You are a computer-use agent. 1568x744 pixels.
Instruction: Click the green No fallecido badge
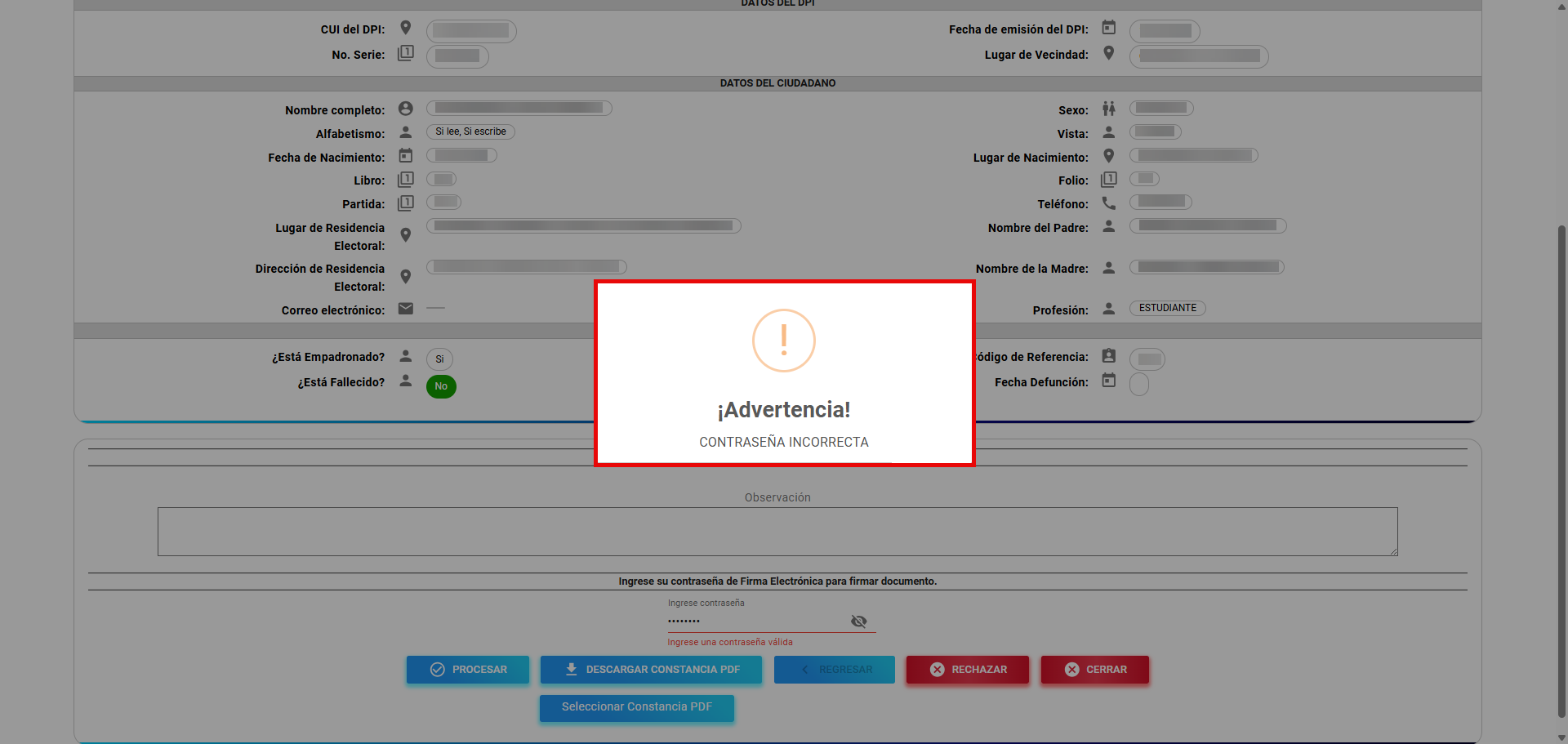coord(441,386)
